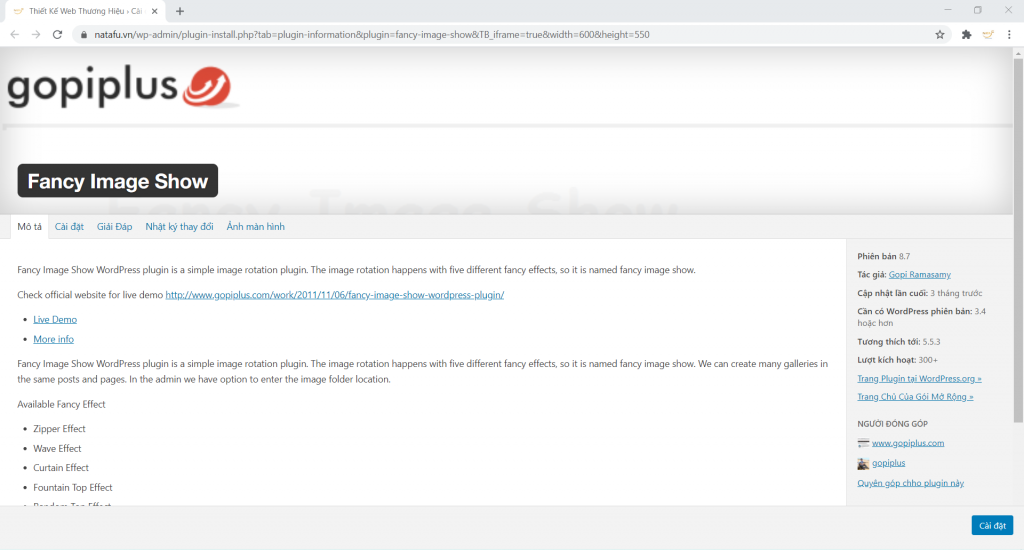The height and width of the screenshot is (550, 1024).
Task: Click www.gopiplus.com contributor avatar
Action: click(x=863, y=443)
